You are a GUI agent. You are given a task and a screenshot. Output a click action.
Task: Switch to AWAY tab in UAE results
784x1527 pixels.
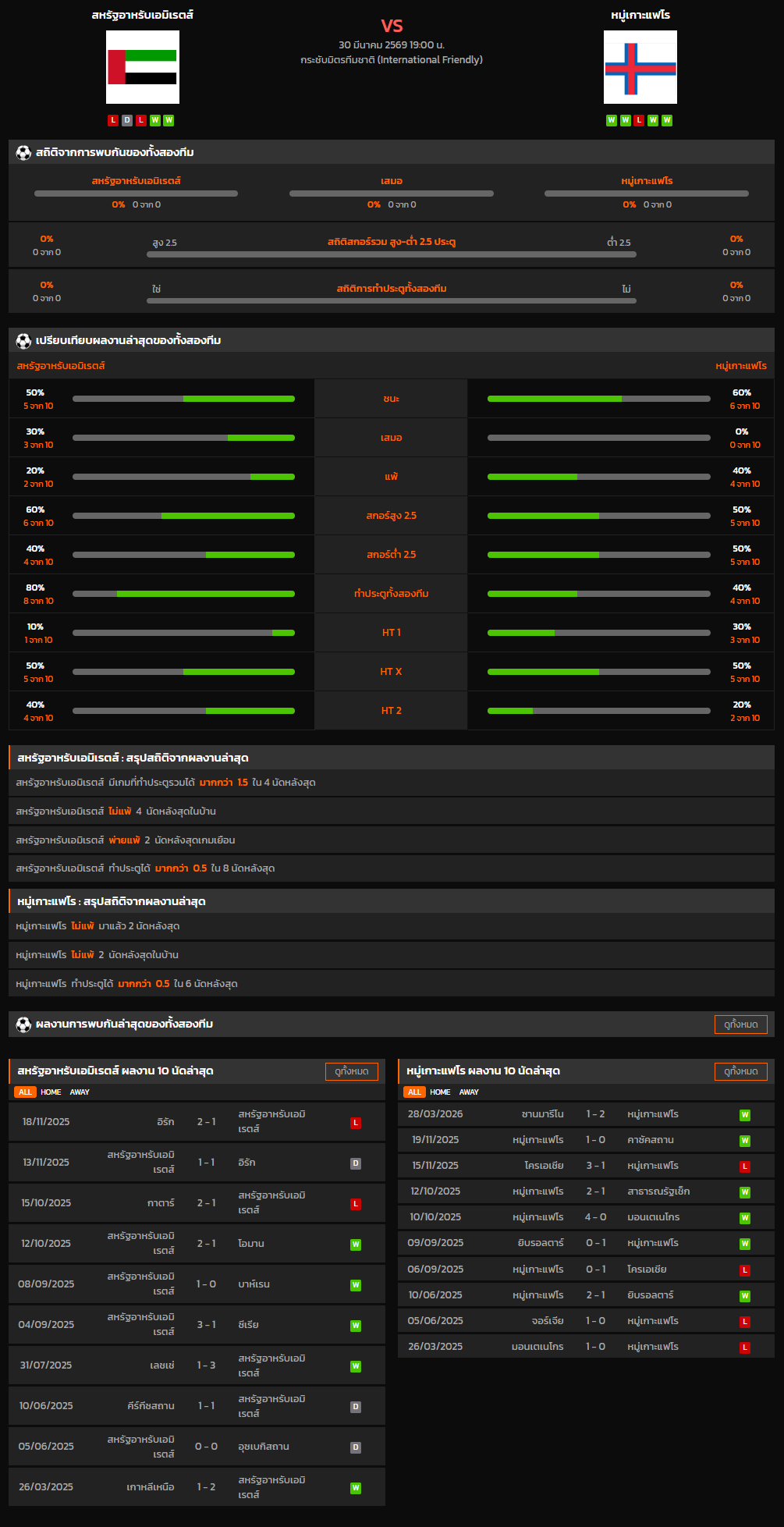click(x=80, y=1092)
